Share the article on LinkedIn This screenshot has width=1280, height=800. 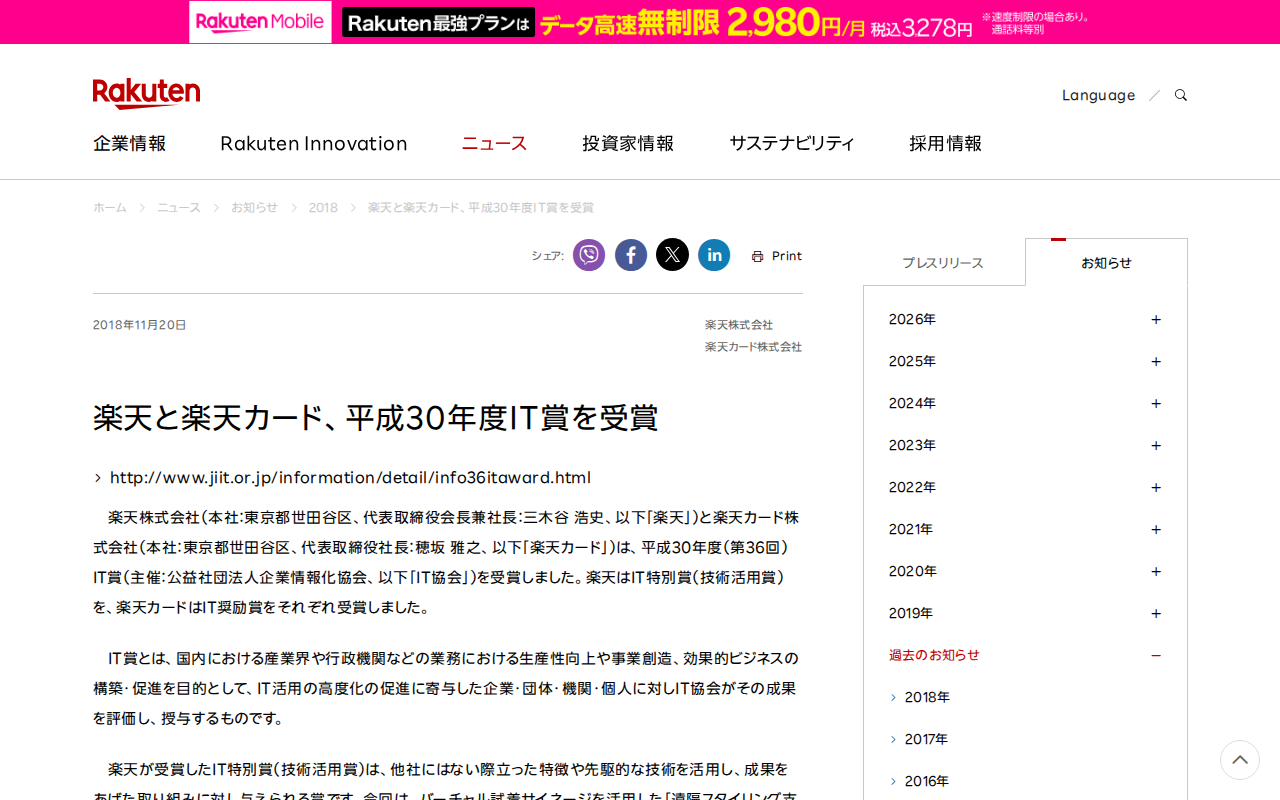point(714,255)
